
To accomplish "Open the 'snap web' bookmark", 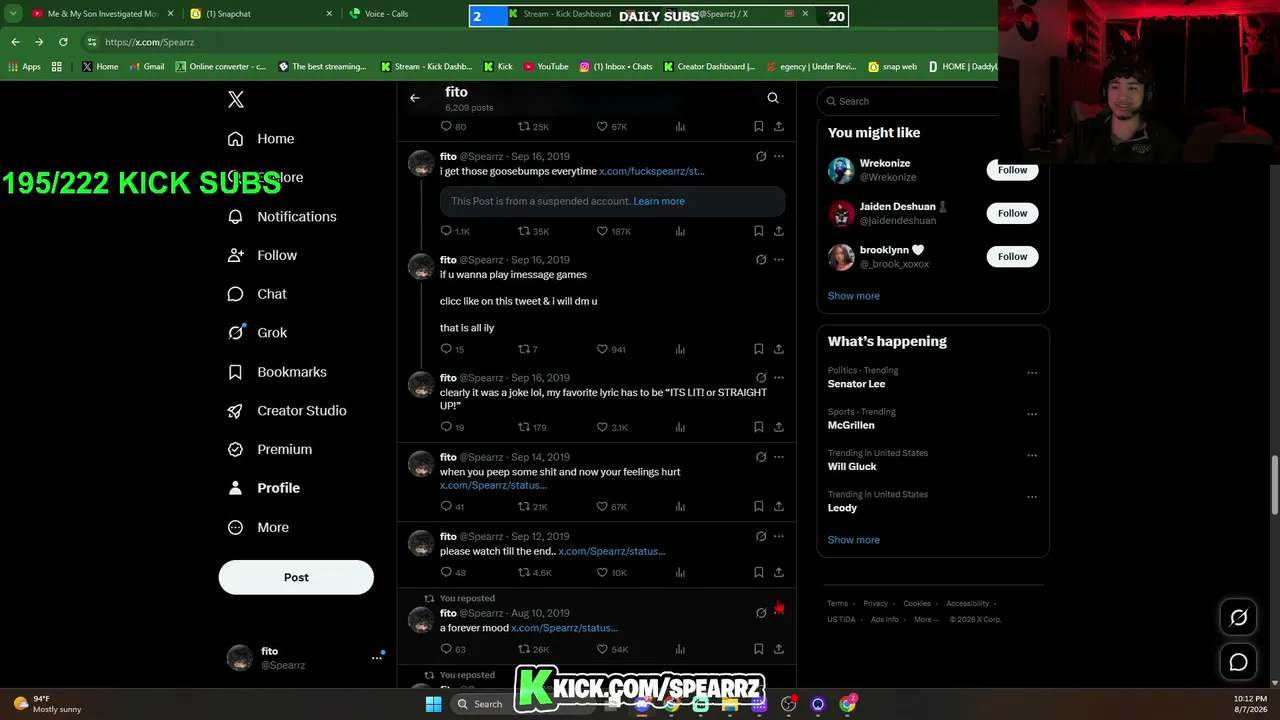I will pyautogui.click(x=892, y=67).
